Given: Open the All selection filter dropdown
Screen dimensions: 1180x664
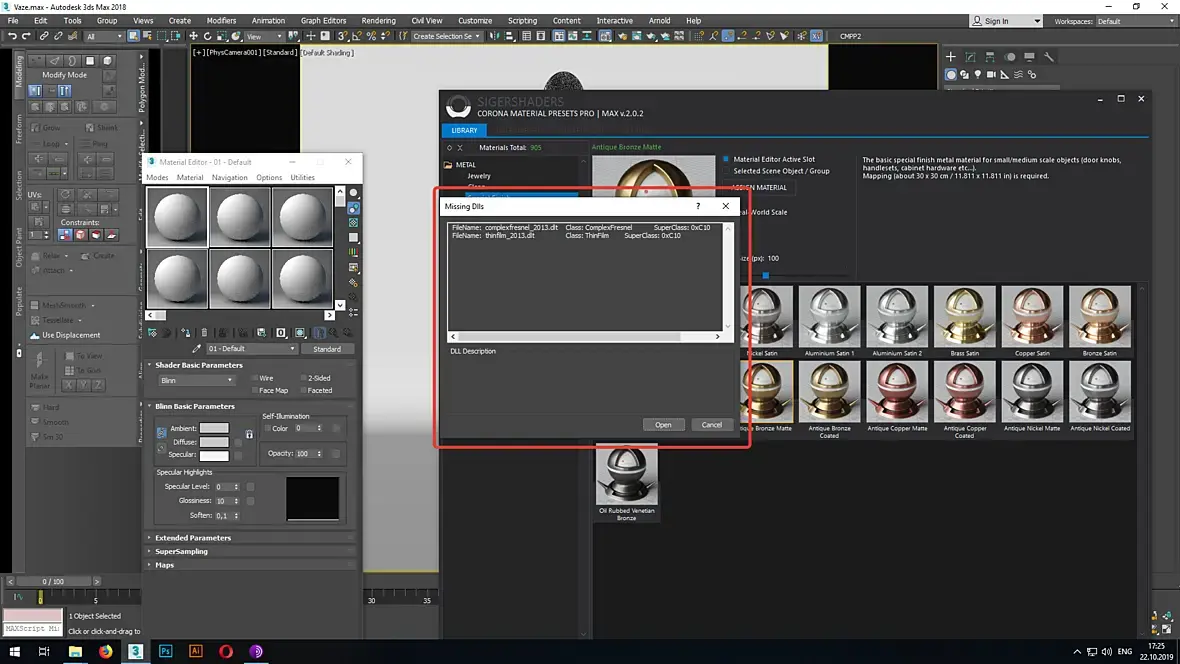Looking at the screenshot, I should pos(104,36).
